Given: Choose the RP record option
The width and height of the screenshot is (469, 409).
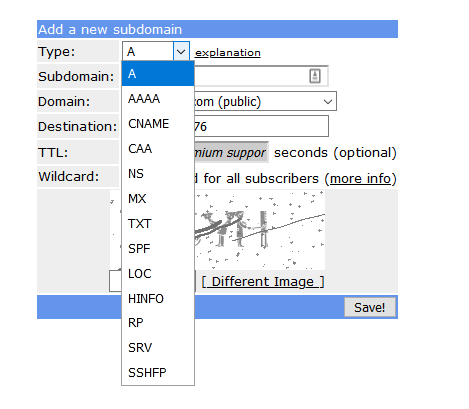Looking at the screenshot, I should (x=158, y=323).
